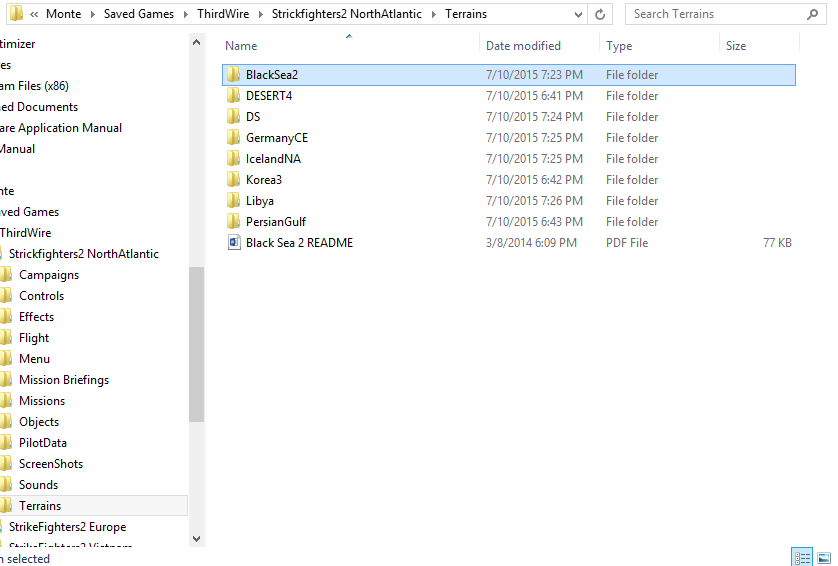Select the Libya folder name
The width and height of the screenshot is (838, 566).
pos(260,201)
